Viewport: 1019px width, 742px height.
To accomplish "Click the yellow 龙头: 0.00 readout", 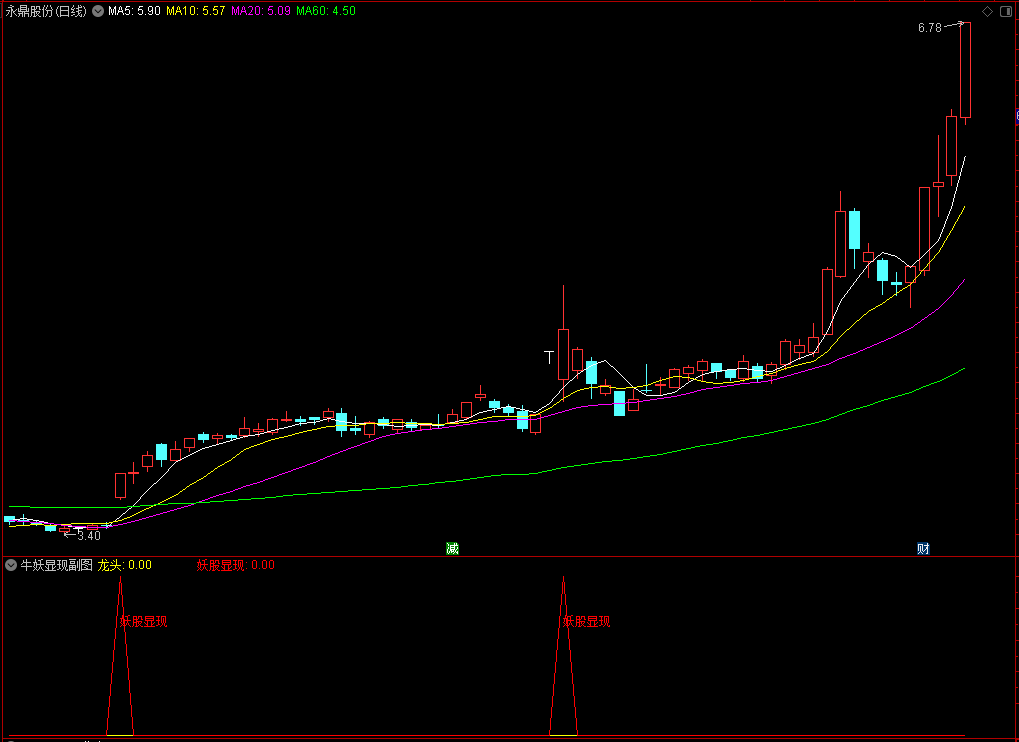I will click(x=125, y=565).
